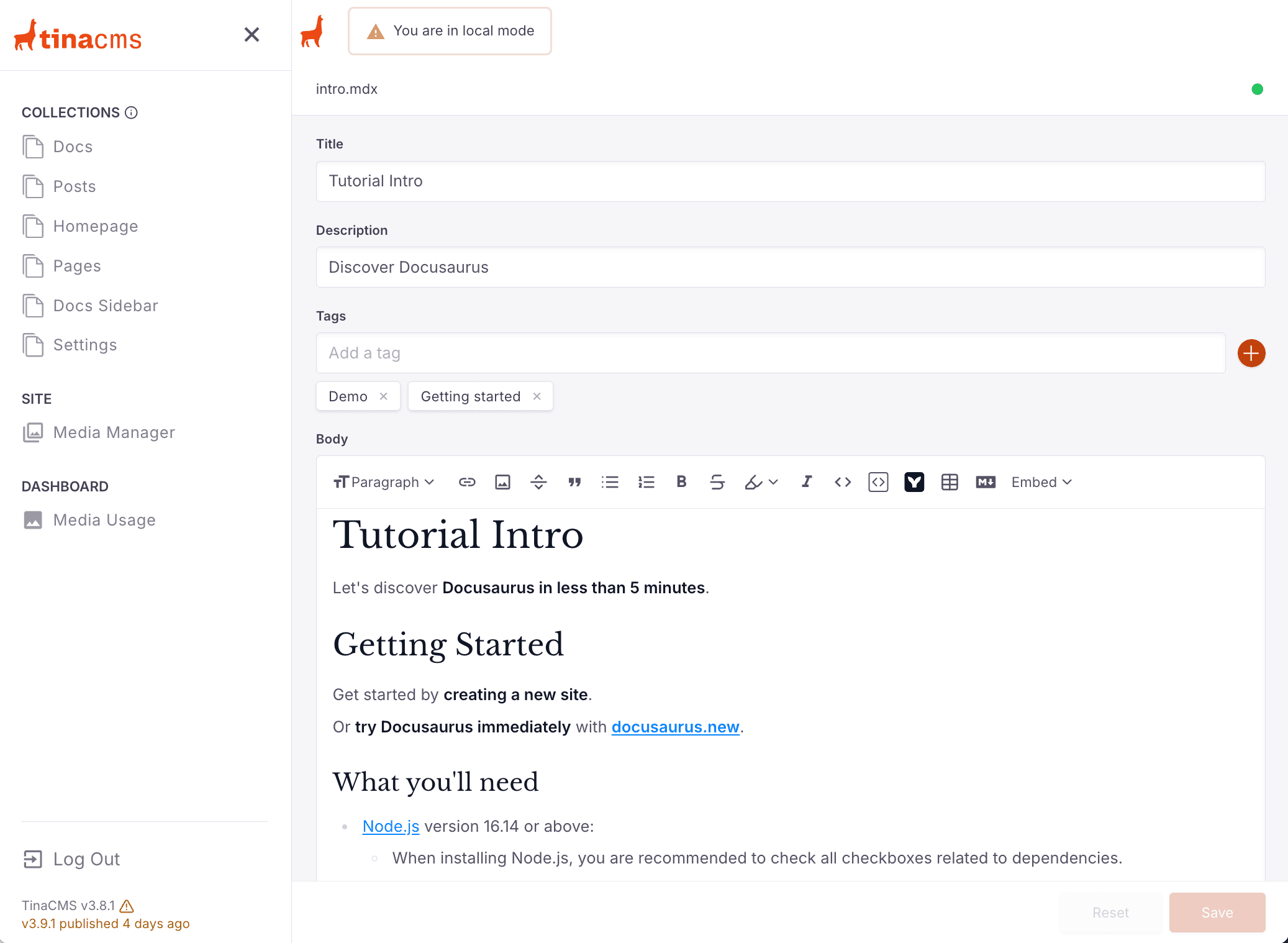The width and height of the screenshot is (1288, 943).
Task: Open Media Usage dashboard
Action: (89, 520)
